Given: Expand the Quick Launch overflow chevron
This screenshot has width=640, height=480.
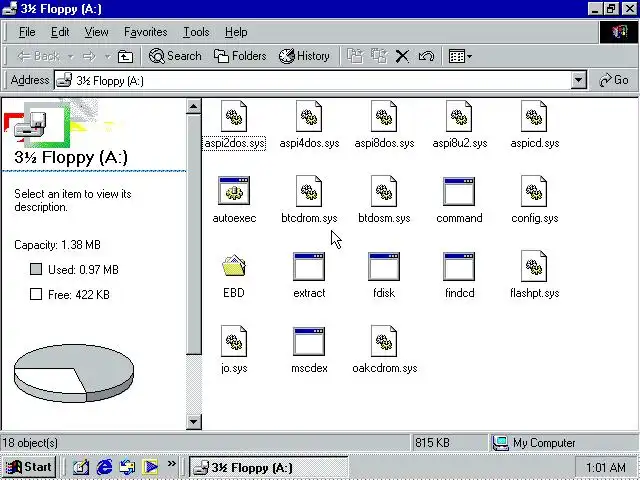Looking at the screenshot, I should pyautogui.click(x=171, y=463).
